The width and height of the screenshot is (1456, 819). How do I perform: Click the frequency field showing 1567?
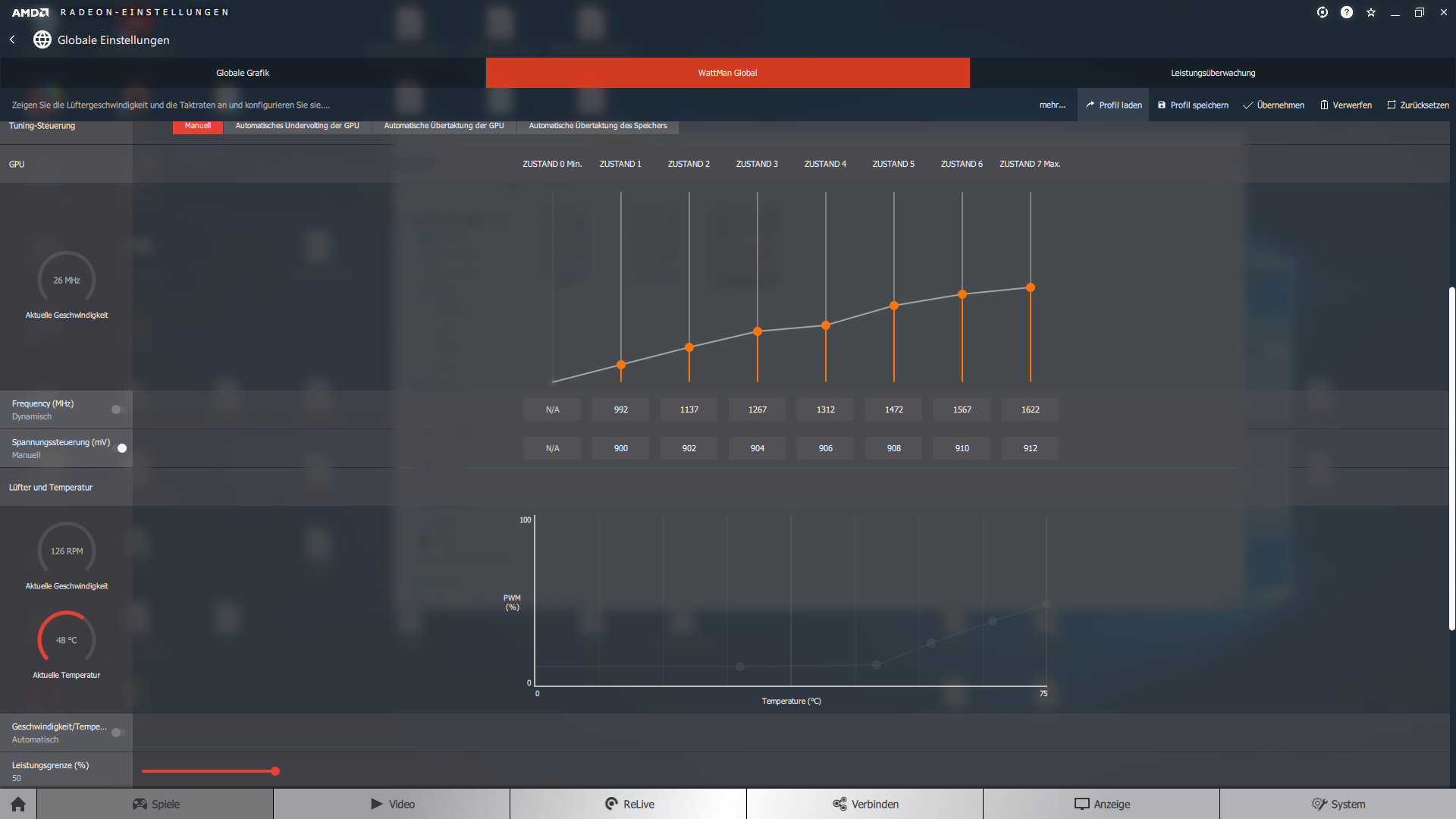click(x=962, y=409)
